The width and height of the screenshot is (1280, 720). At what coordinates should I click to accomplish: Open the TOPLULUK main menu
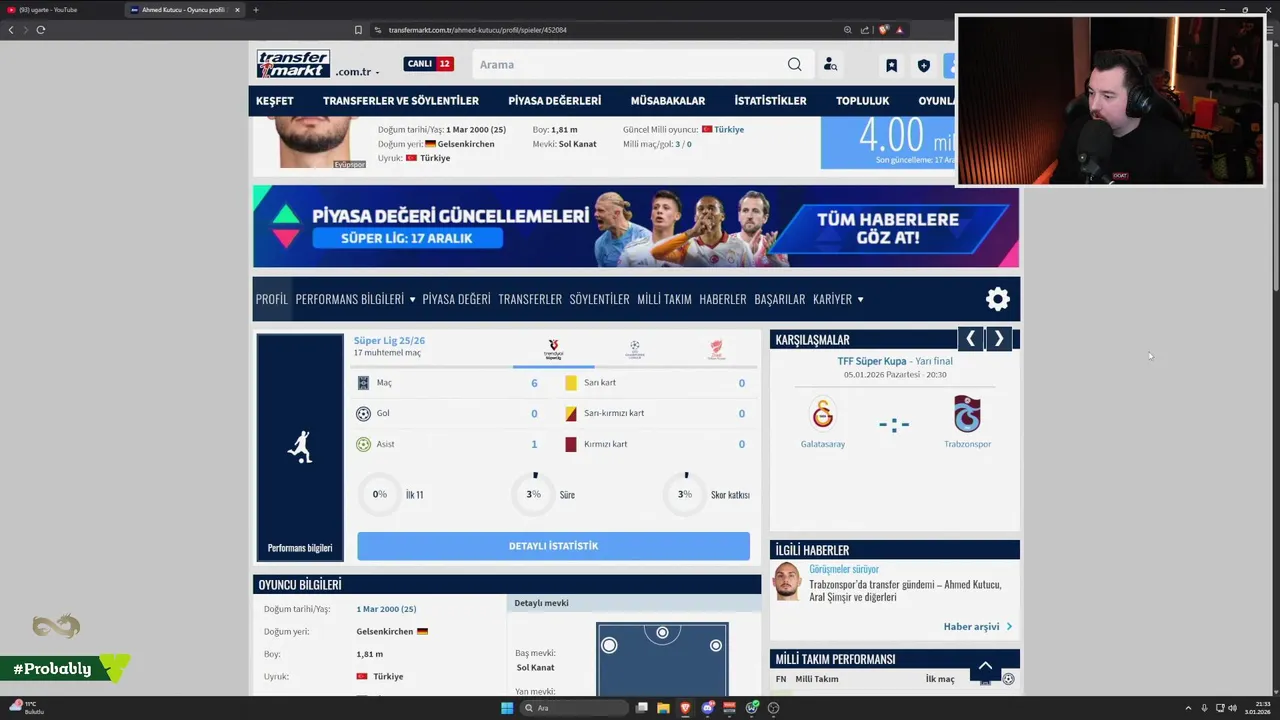tap(863, 101)
